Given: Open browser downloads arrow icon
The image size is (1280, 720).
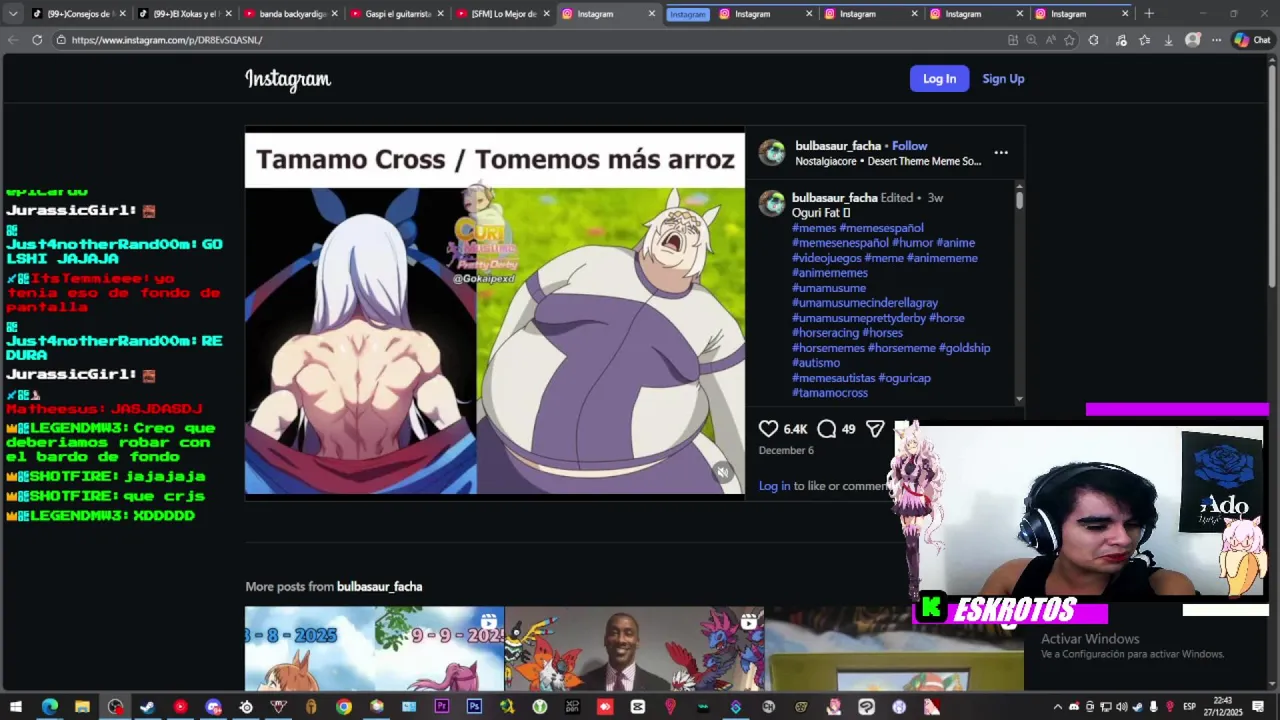Looking at the screenshot, I should pos(1168,40).
